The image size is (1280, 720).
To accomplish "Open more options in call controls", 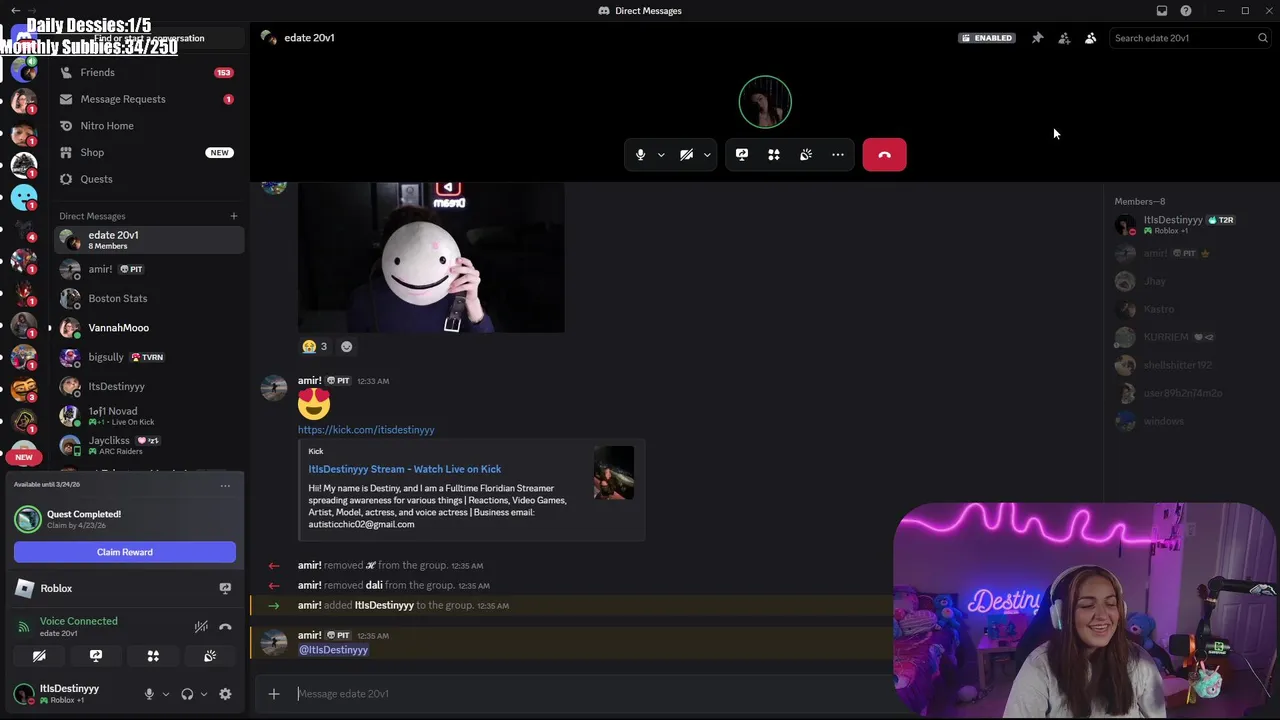I will pos(838,155).
